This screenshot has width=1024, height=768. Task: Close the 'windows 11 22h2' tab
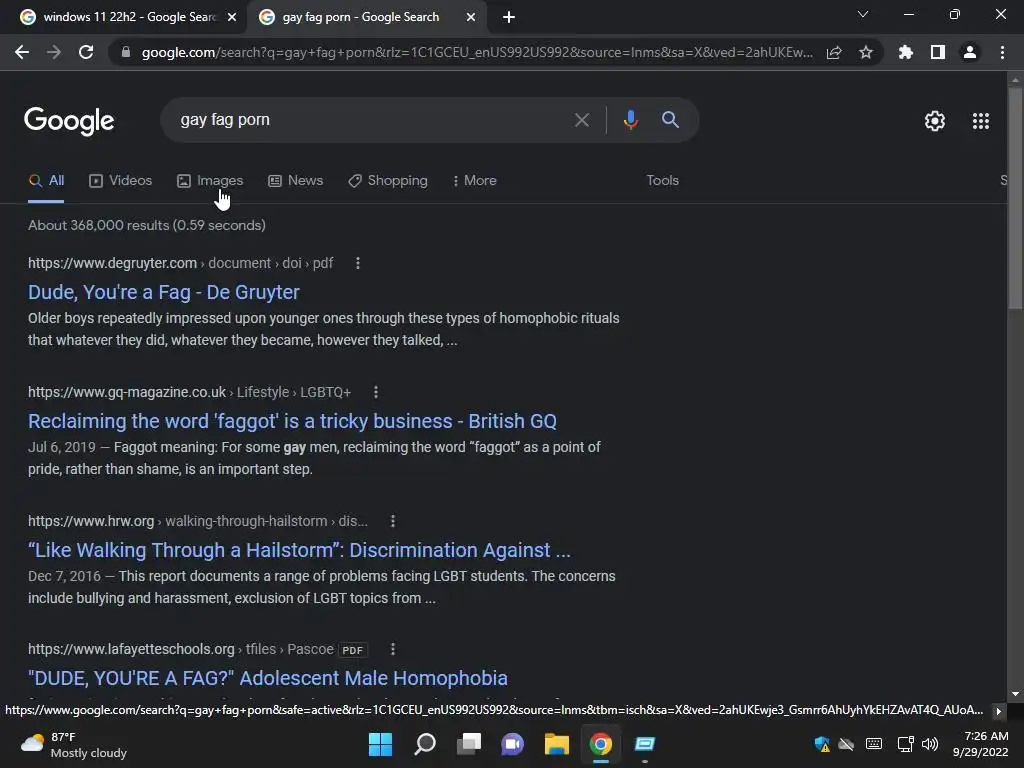pos(232,17)
